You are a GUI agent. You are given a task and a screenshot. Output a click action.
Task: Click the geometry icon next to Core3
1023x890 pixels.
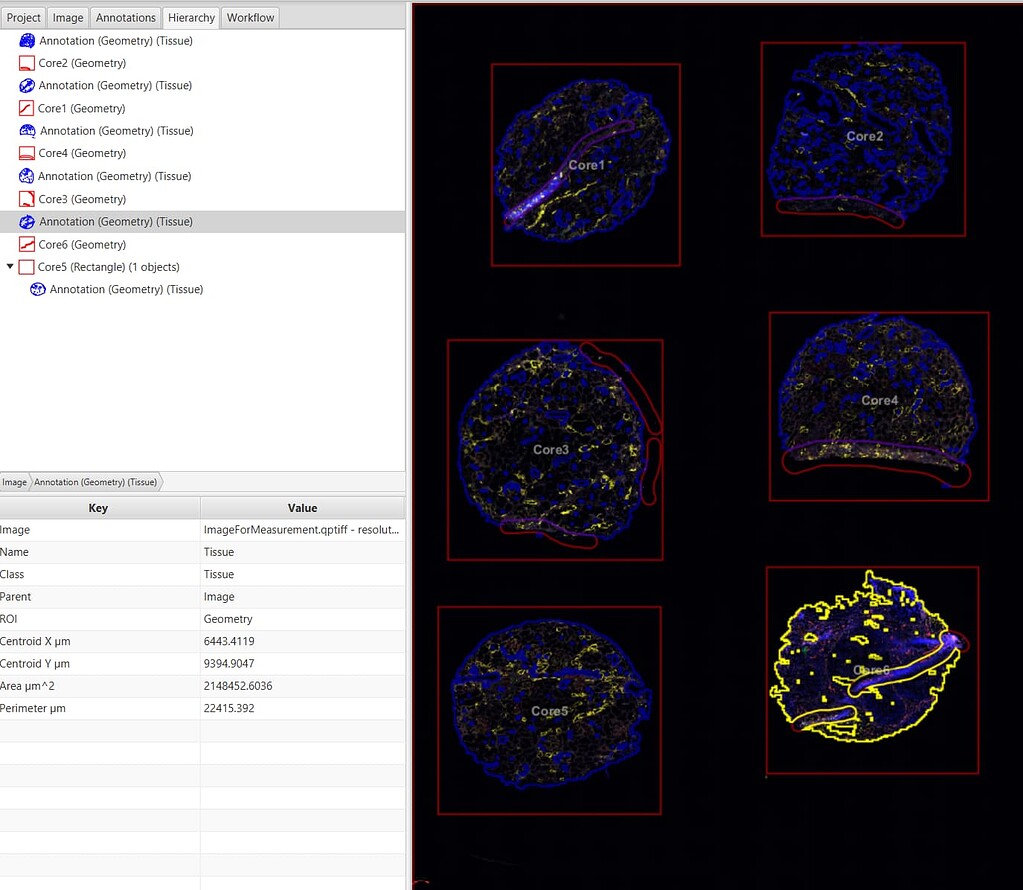coord(25,199)
